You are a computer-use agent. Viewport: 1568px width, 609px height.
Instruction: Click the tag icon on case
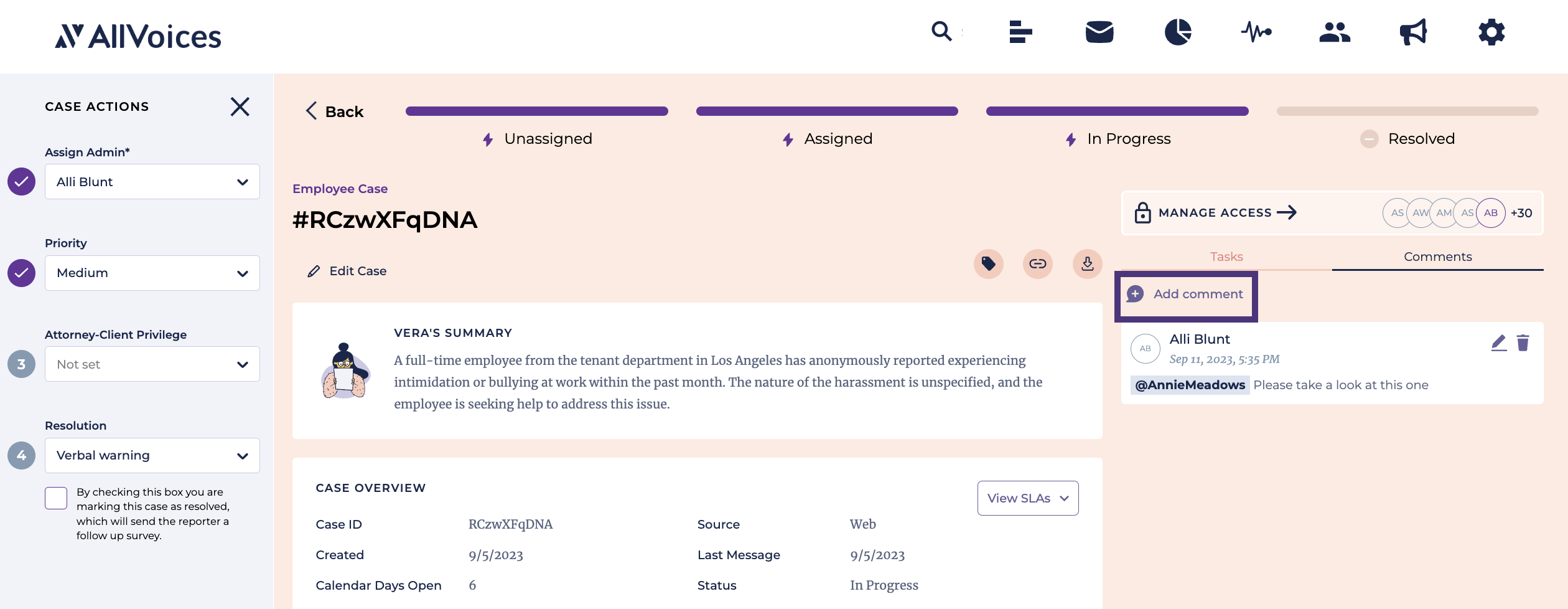988,264
